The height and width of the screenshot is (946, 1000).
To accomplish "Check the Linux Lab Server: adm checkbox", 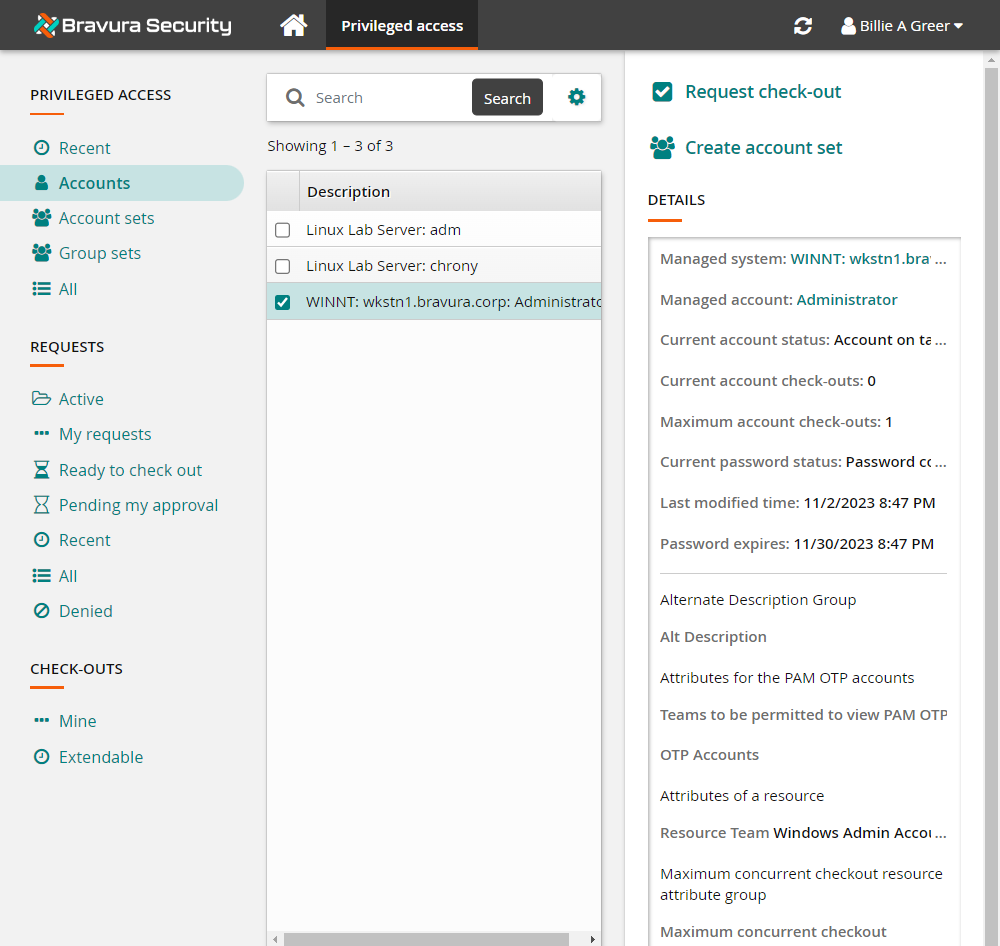I will tap(283, 230).
